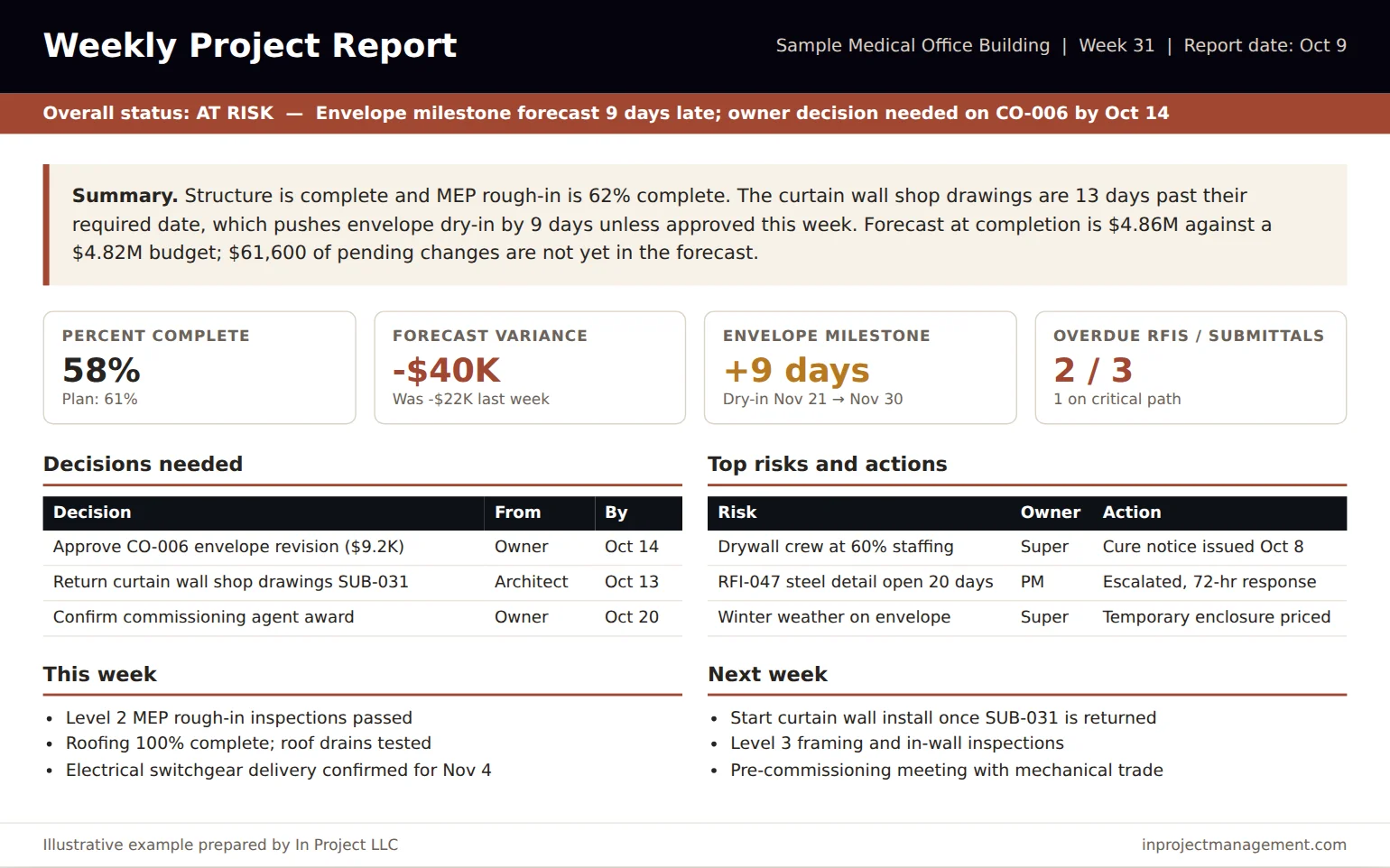The image size is (1390, 868).
Task: Select the 'Sample Medical Office Building' header text
Action: 913,45
